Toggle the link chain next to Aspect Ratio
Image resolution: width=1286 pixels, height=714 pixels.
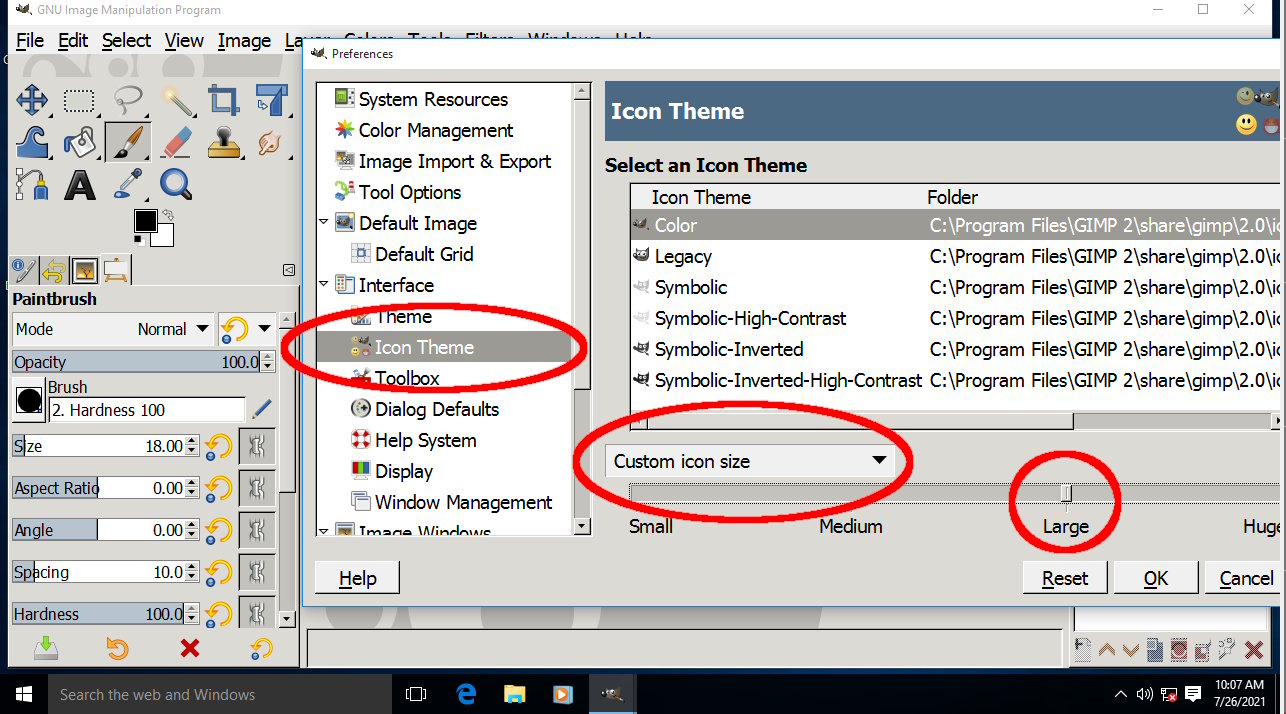click(x=257, y=488)
